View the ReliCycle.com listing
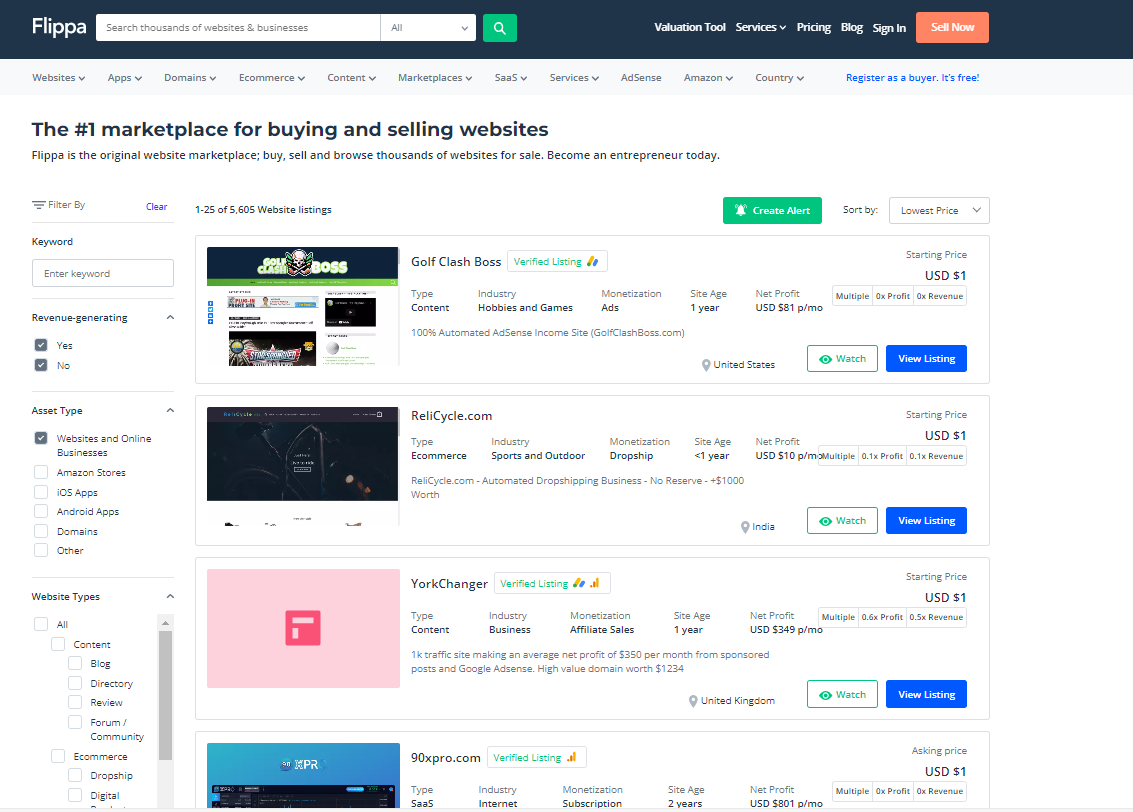The image size is (1133, 812). point(926,520)
